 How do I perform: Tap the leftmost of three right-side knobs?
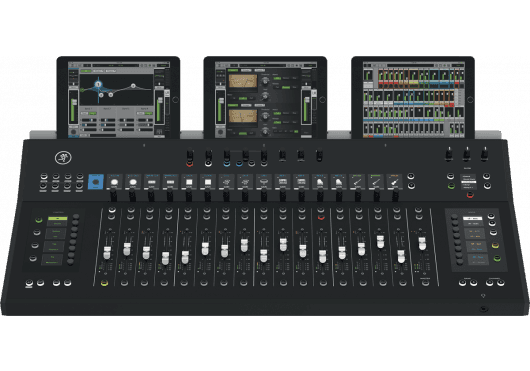(448, 154)
